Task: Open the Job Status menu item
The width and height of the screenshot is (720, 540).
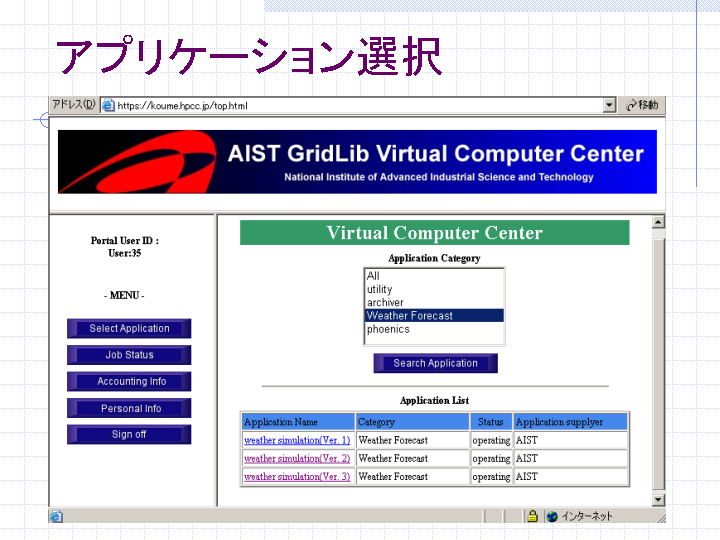Action: 129,355
